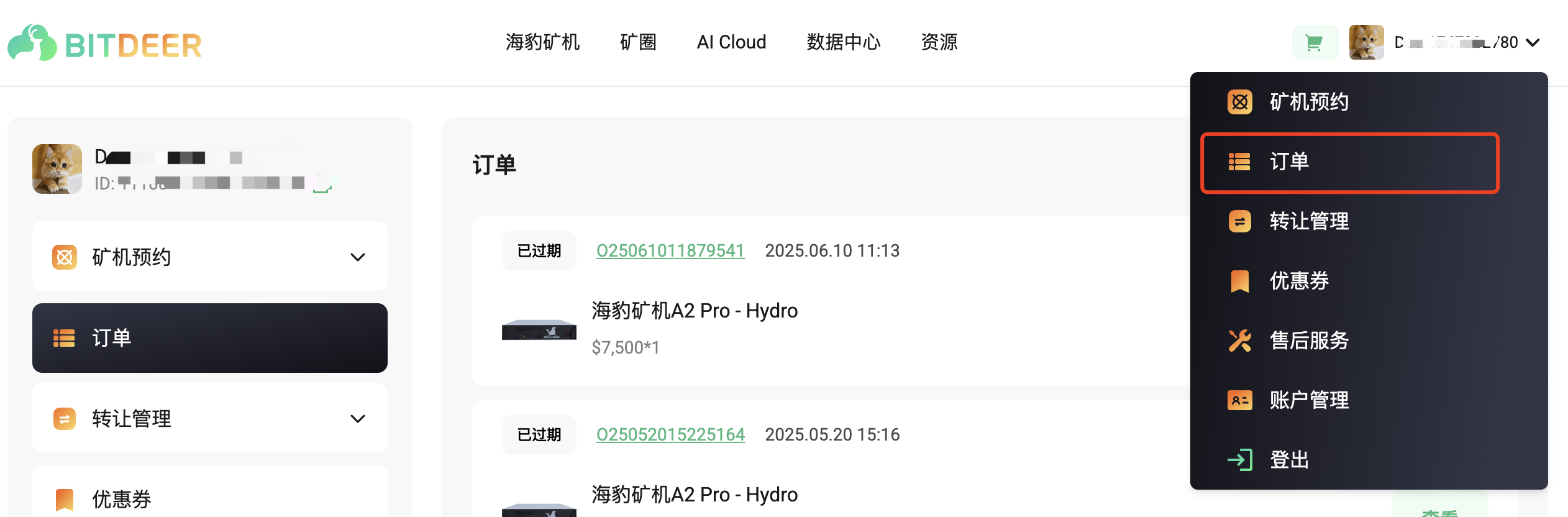Click the 登出 logout arrow icon
Screen dimensions: 1568x517
1239,460
